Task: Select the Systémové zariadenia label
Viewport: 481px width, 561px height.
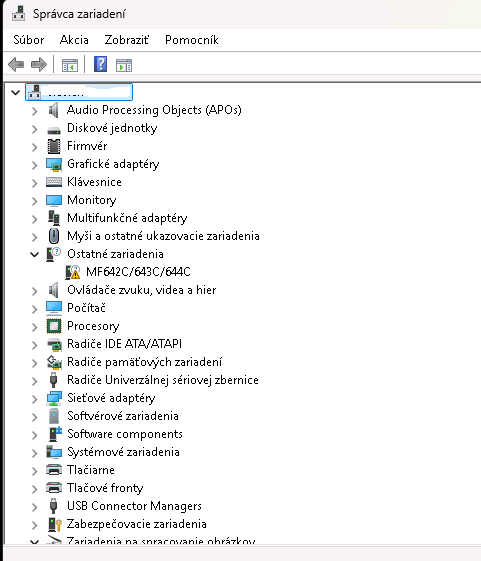Action: [x=123, y=452]
